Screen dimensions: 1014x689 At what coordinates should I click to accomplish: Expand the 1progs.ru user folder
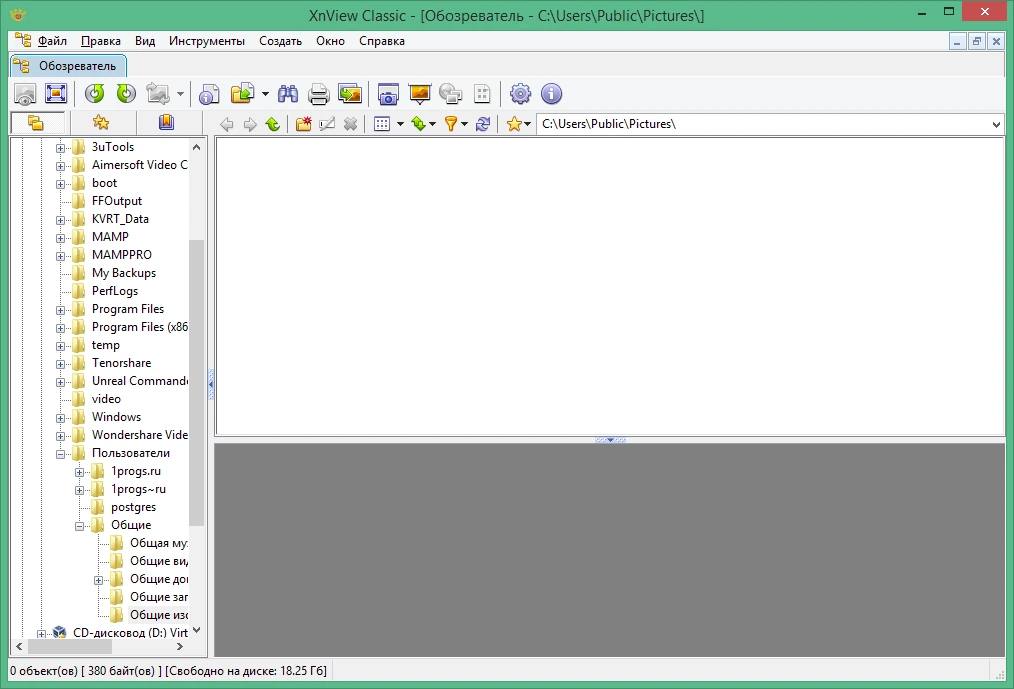coord(80,472)
